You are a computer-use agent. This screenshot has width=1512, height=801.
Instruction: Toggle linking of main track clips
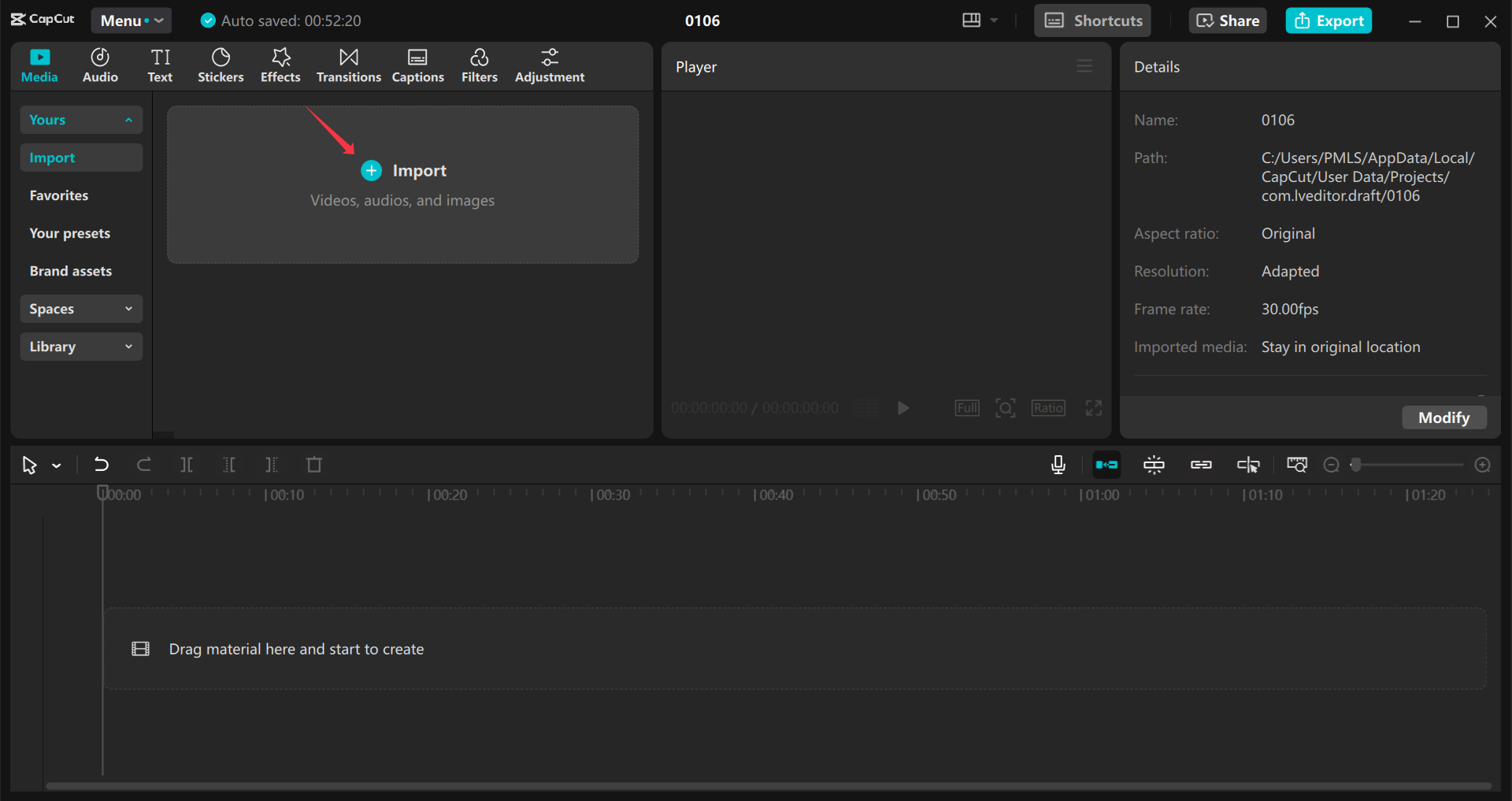[x=1201, y=465]
